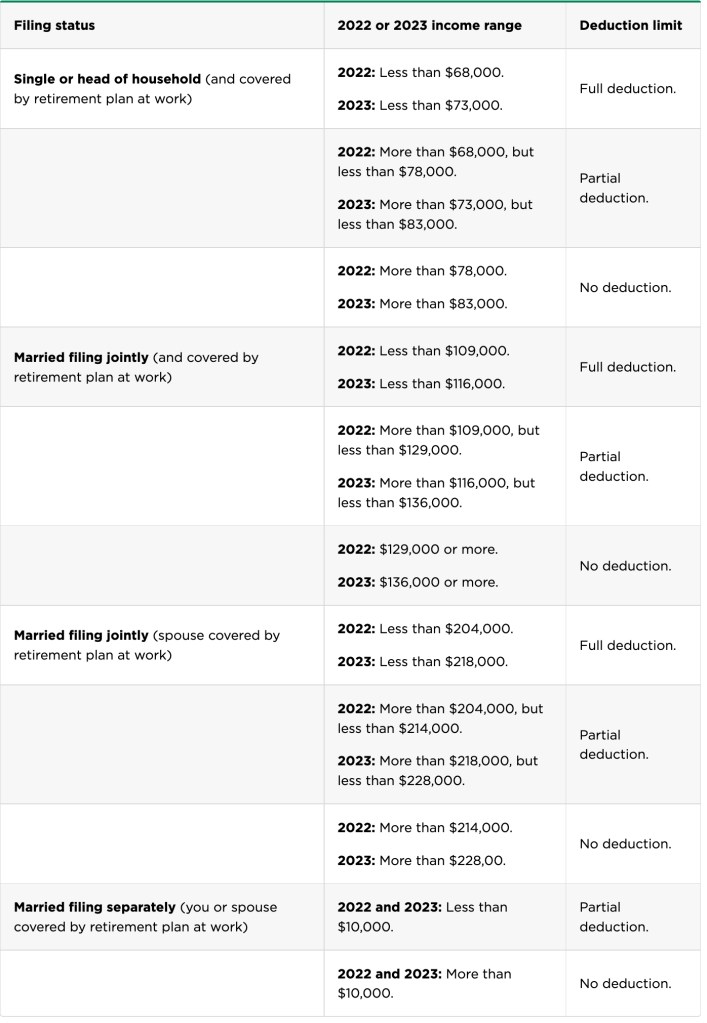The height and width of the screenshot is (1023, 707).
Task: Click the 2023: Less than $73,000 line
Action: pyautogui.click(x=420, y=105)
